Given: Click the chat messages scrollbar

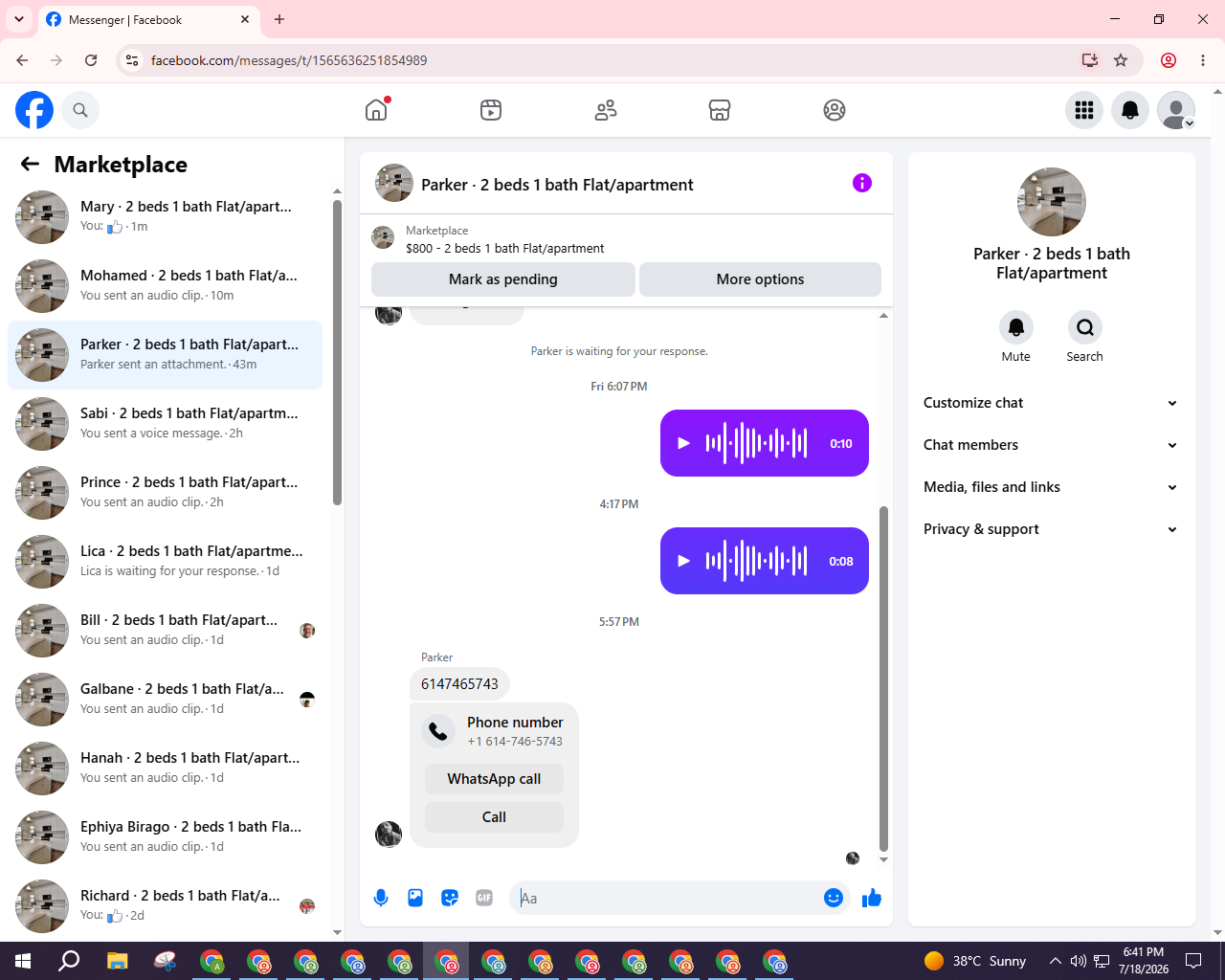Looking at the screenshot, I should 883,679.
